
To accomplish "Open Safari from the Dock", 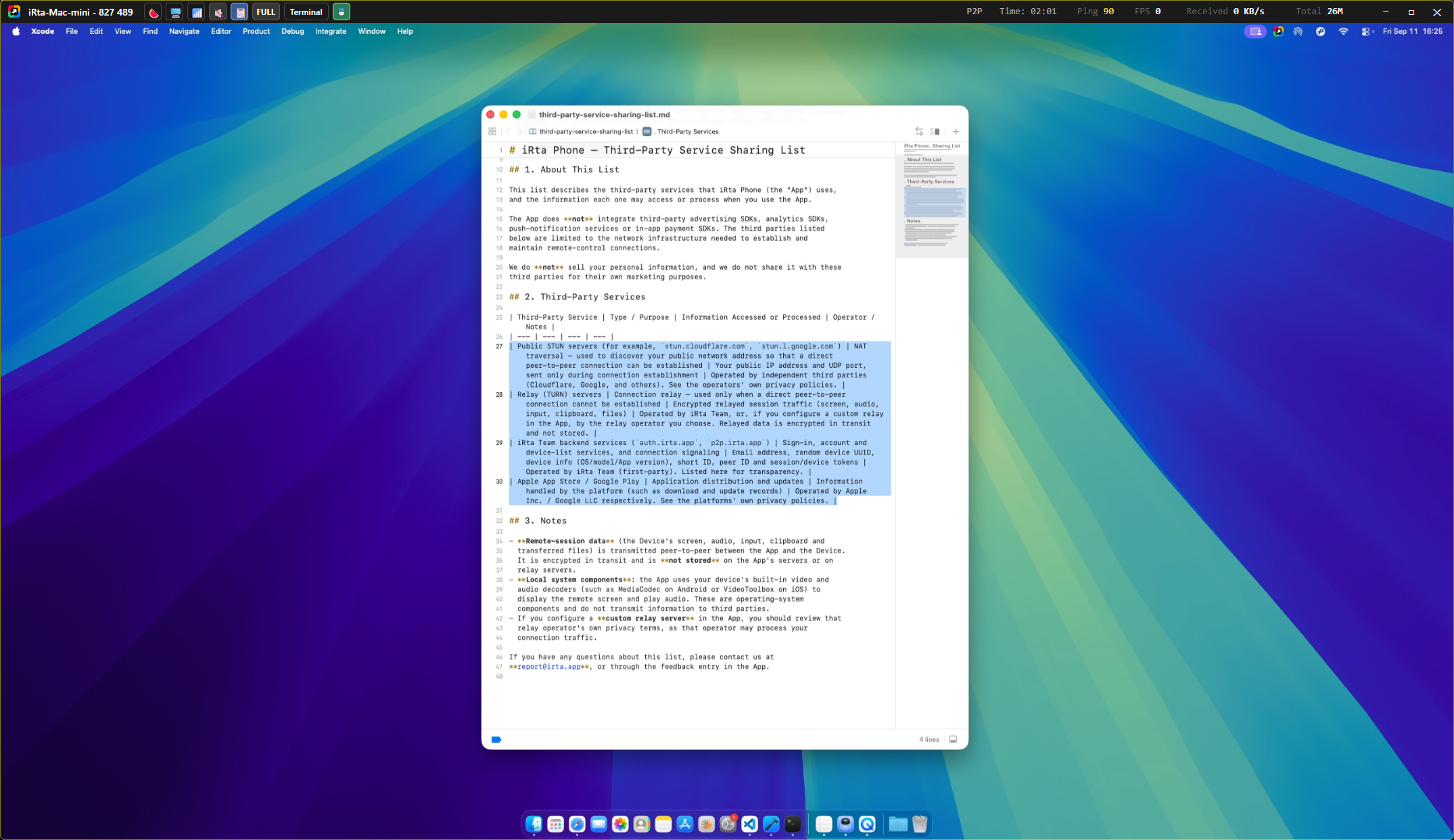I will [577, 824].
